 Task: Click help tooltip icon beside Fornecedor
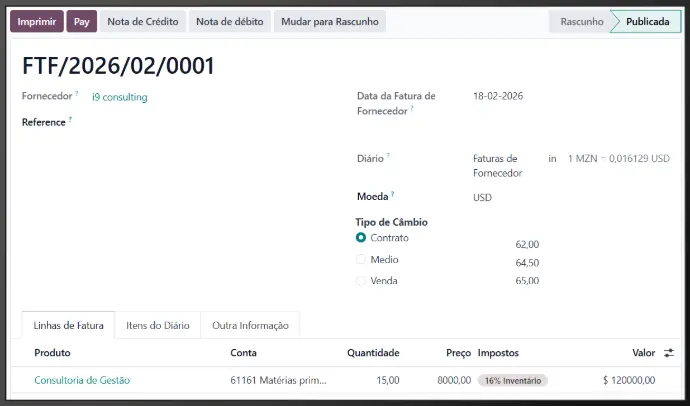click(x=76, y=95)
